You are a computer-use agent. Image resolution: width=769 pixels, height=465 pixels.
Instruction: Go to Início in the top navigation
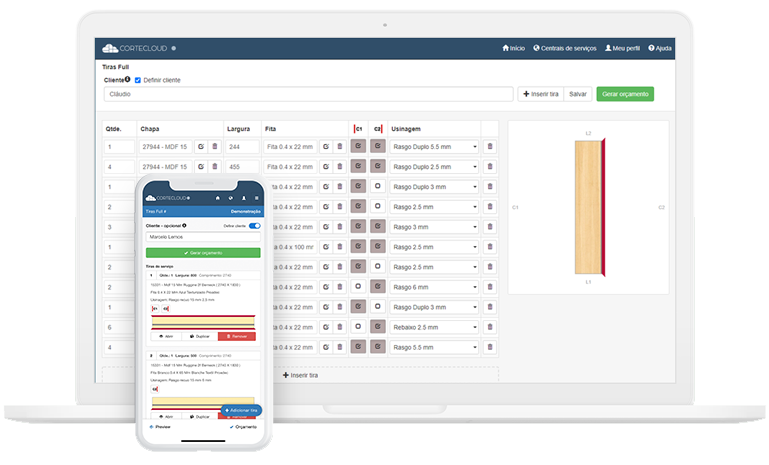tap(513, 47)
